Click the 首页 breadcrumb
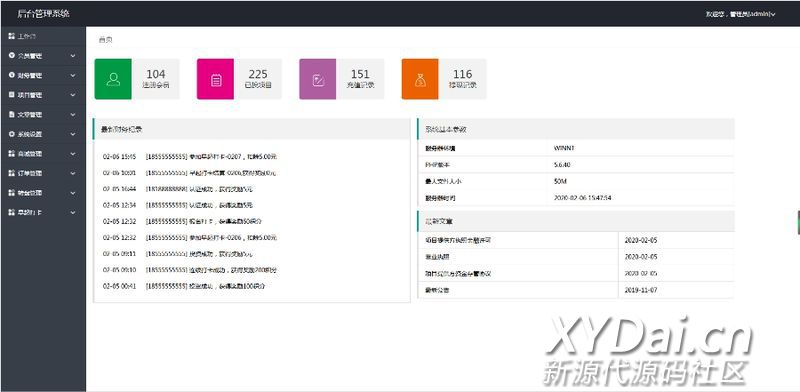 pos(105,39)
